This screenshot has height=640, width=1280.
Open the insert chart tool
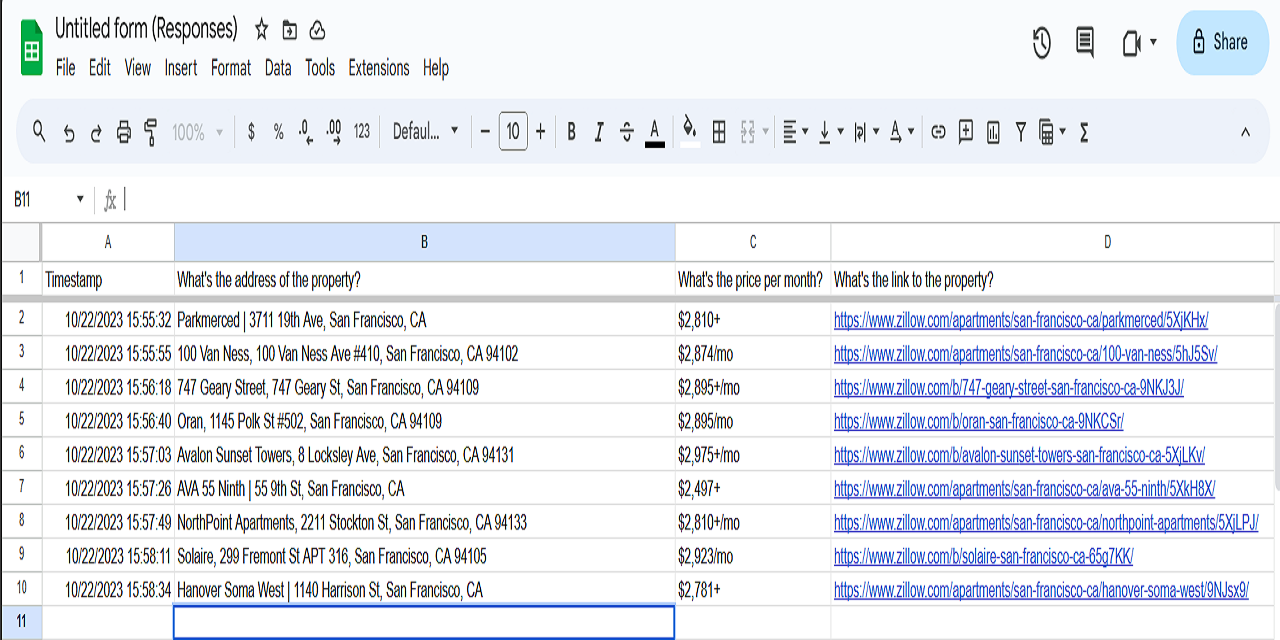point(993,131)
